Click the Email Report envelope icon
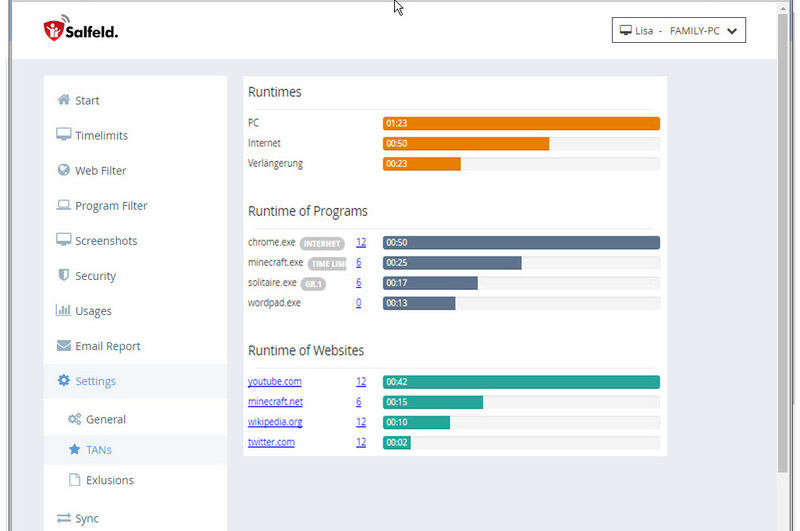Screen dimensions: 800x531 click(x=64, y=345)
